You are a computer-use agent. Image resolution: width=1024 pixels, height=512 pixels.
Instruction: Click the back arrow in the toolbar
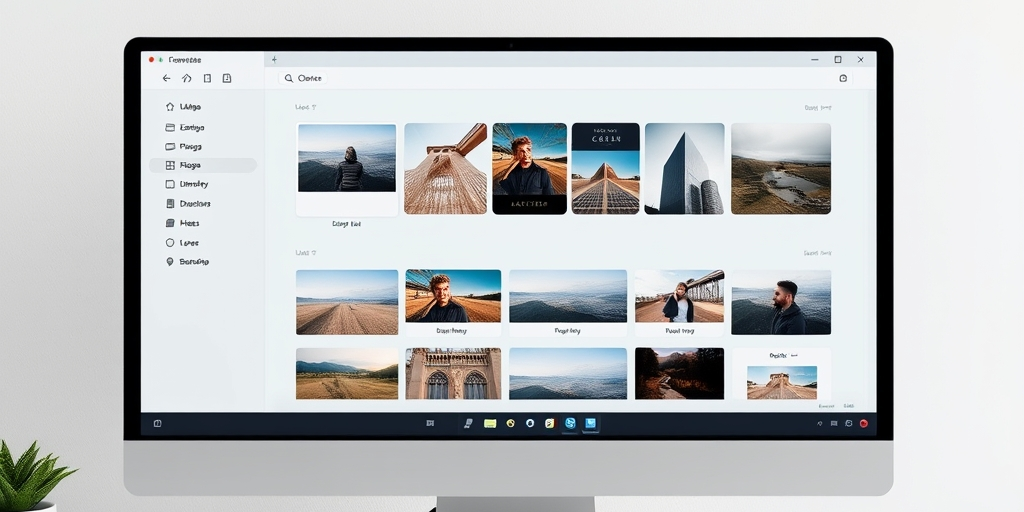click(167, 78)
